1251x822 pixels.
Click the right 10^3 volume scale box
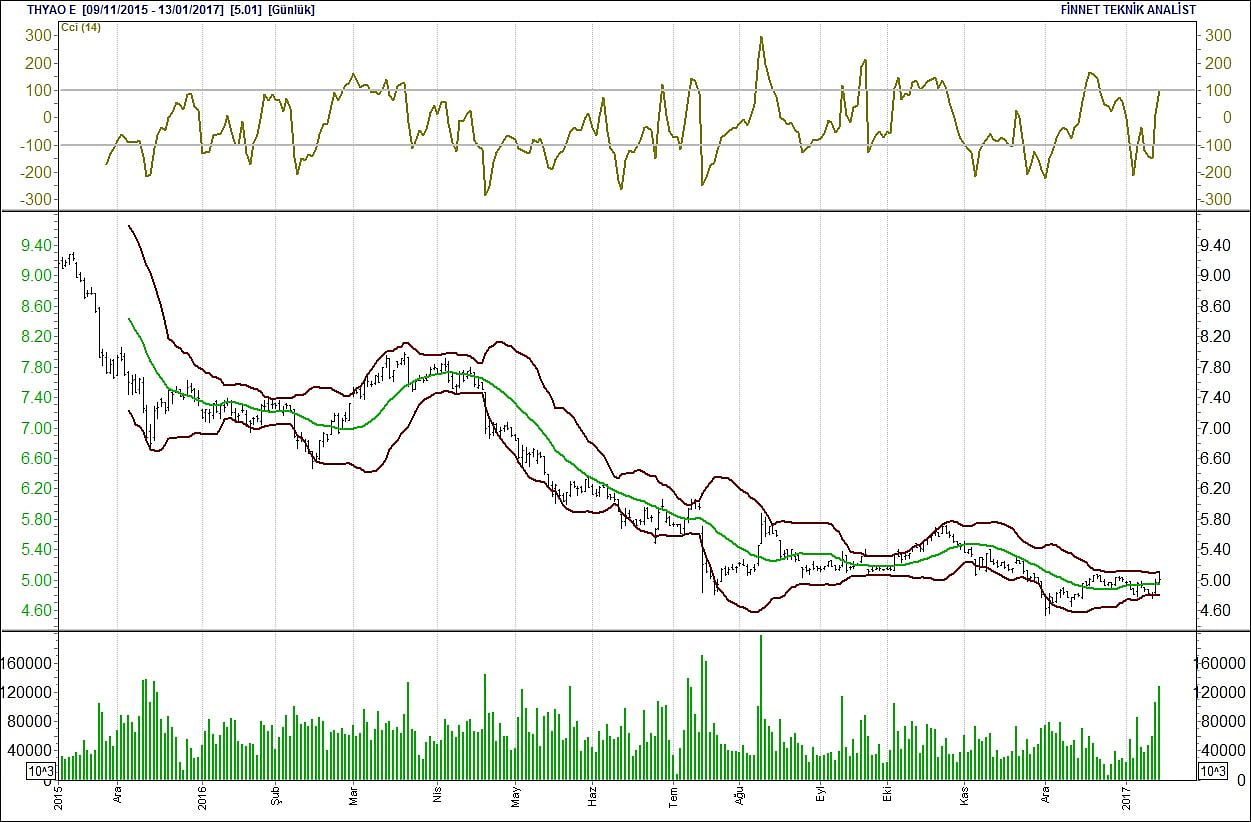pyautogui.click(x=1213, y=771)
